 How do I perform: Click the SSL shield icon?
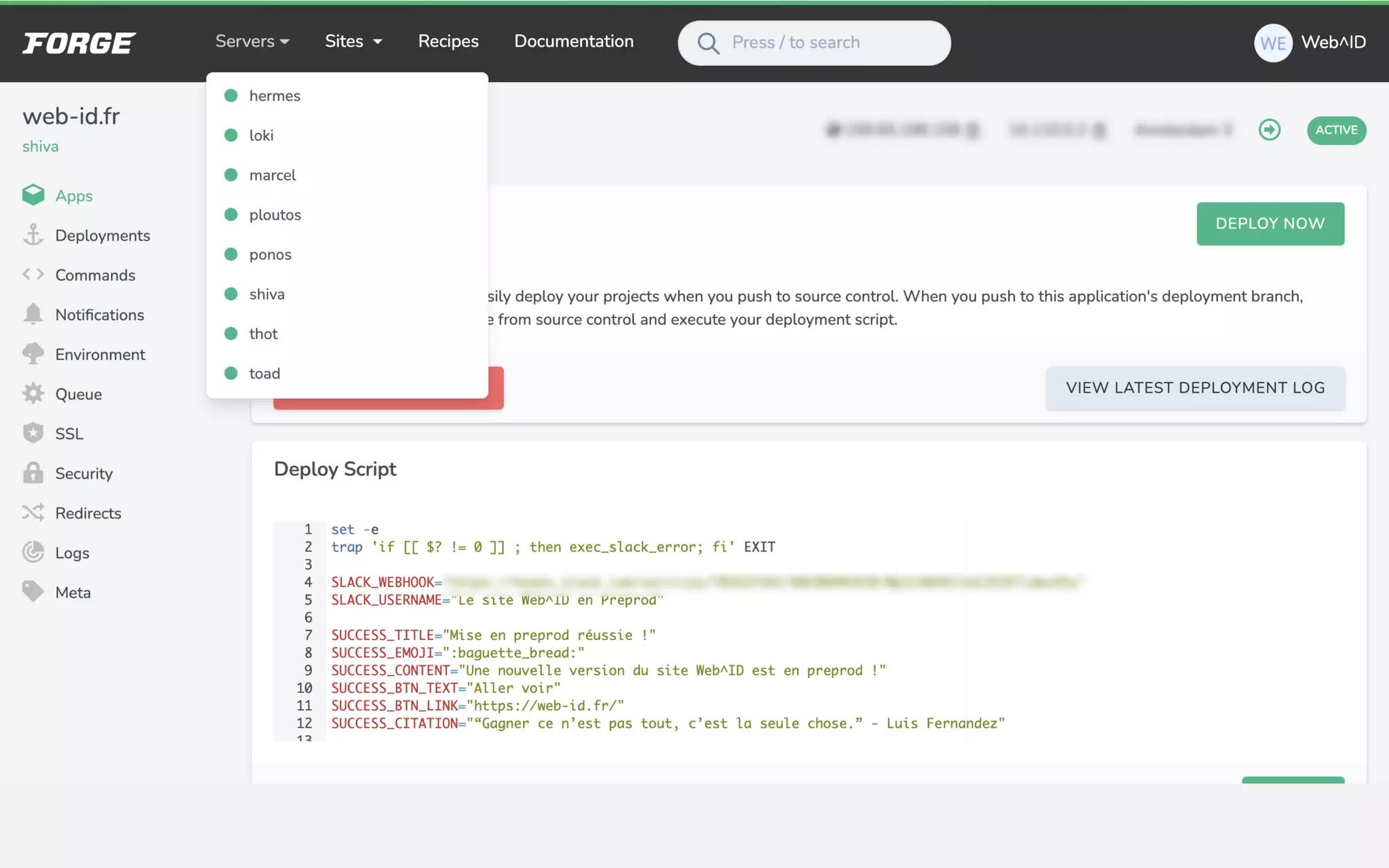pyautogui.click(x=33, y=433)
